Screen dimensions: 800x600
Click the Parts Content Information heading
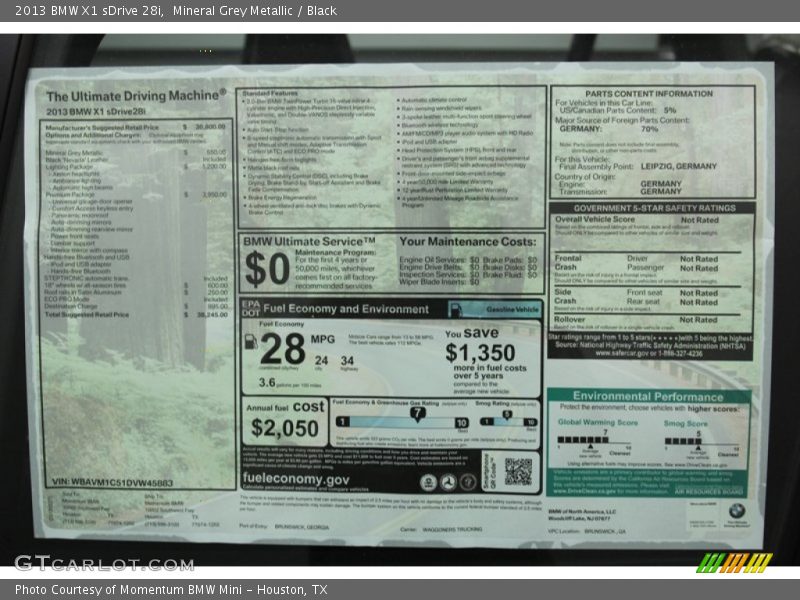(649, 93)
